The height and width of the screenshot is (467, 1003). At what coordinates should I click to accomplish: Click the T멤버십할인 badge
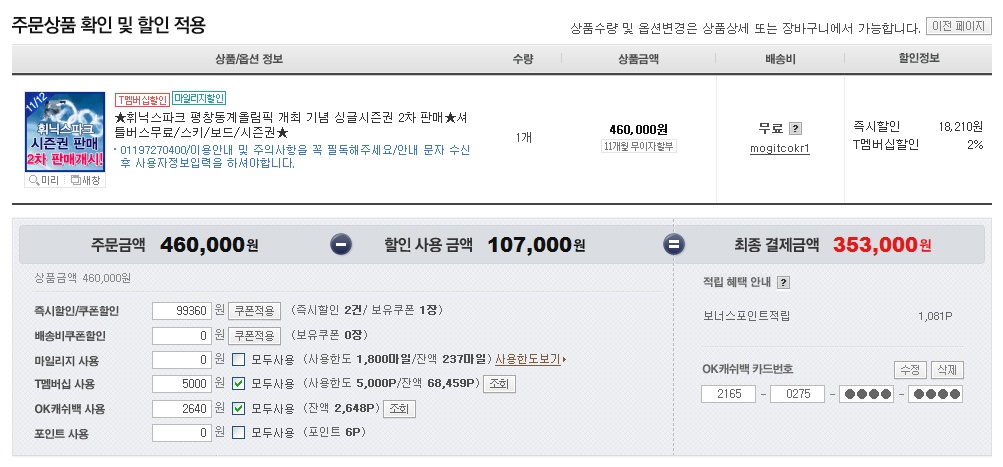pyautogui.click(x=142, y=99)
